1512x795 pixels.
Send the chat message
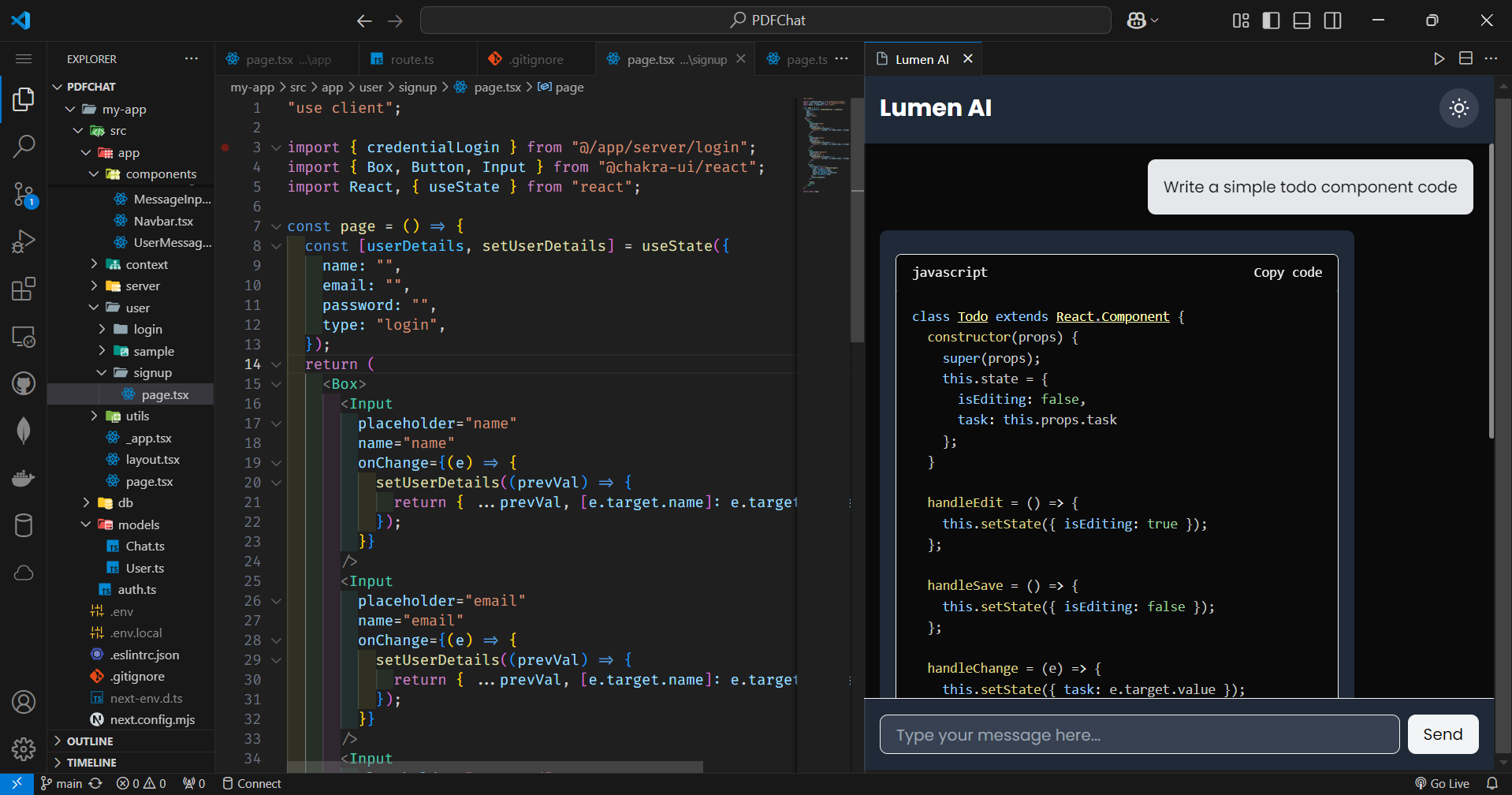point(1443,734)
